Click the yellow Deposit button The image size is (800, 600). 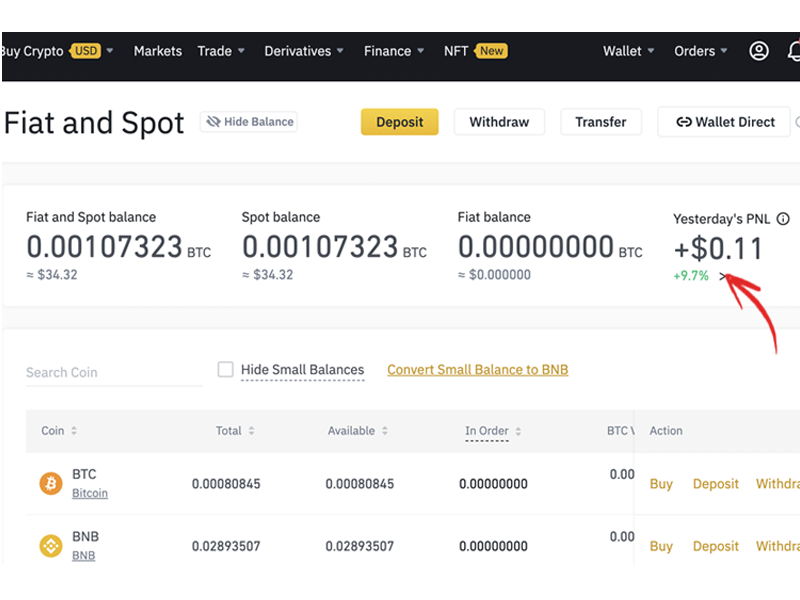coord(399,122)
